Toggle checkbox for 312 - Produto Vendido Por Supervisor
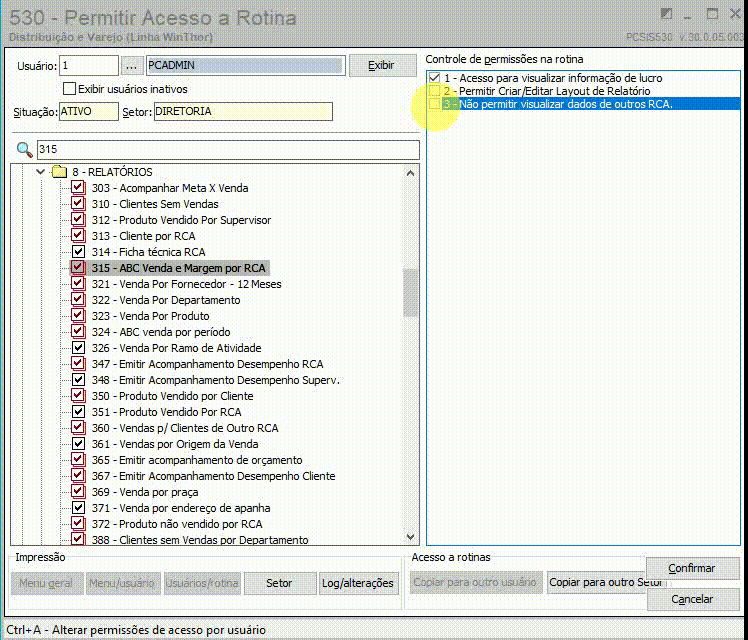 78,219
